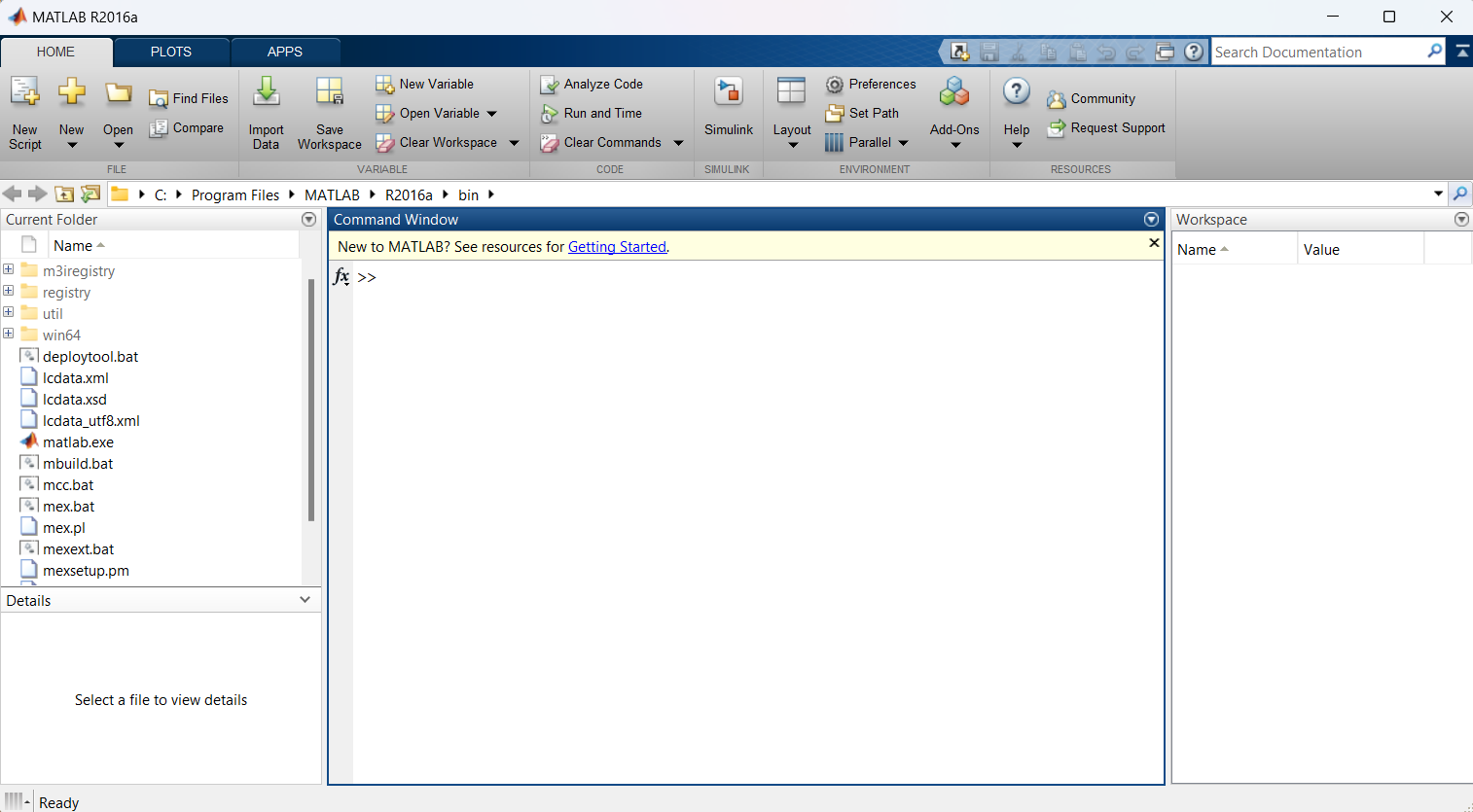Open the Set Path dialog

[x=862, y=113]
